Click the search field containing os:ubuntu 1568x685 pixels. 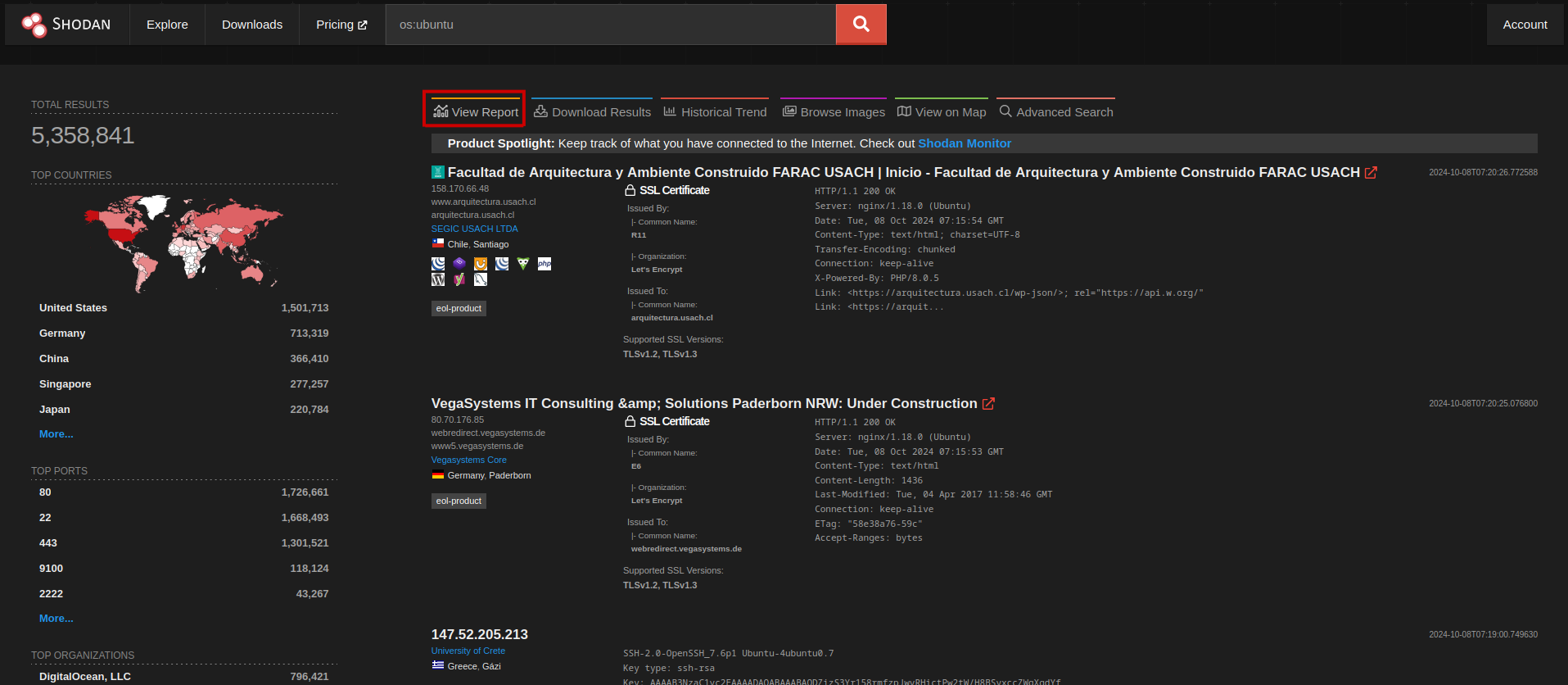[x=611, y=25]
